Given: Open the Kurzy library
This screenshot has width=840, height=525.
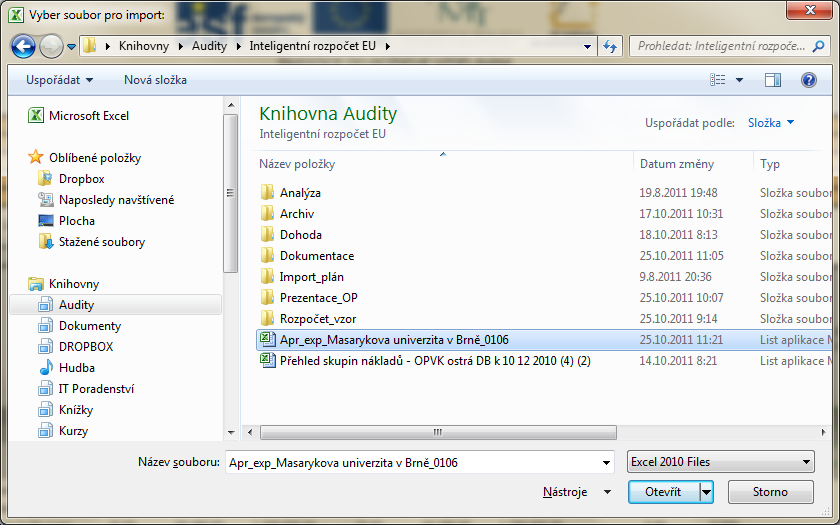Looking at the screenshot, I should click(63, 431).
